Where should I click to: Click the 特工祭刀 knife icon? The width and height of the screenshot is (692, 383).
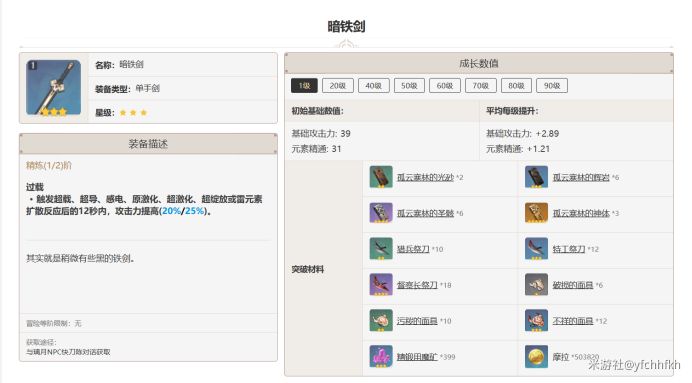(x=536, y=249)
